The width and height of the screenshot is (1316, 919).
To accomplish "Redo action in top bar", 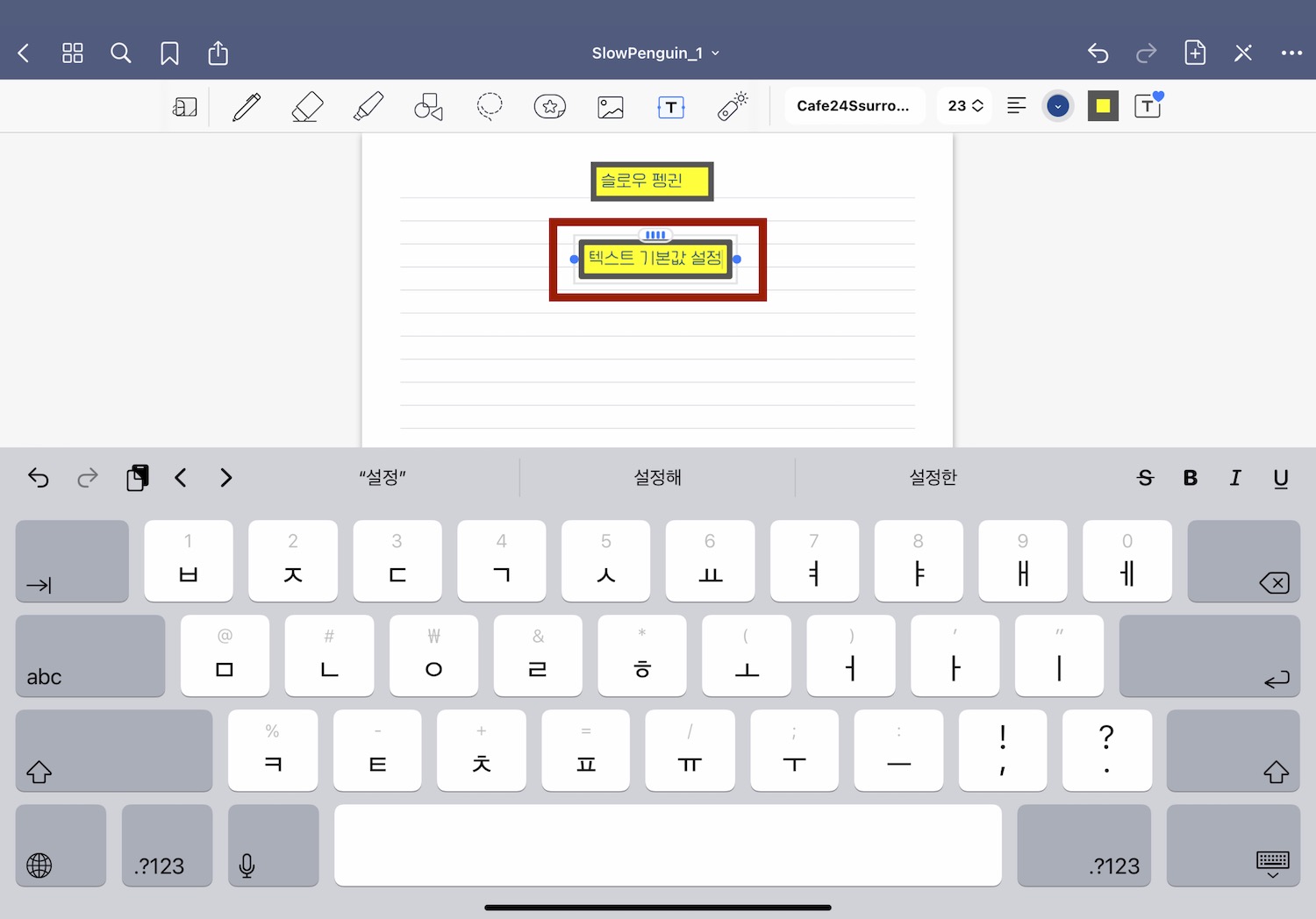I will click(x=1147, y=53).
